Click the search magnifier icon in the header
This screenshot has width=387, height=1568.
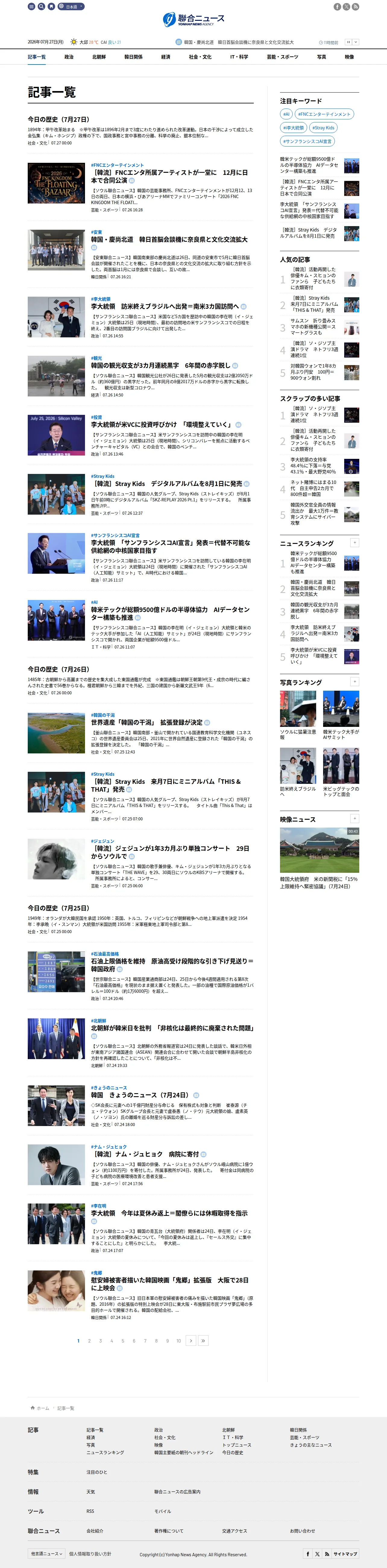pos(41,7)
